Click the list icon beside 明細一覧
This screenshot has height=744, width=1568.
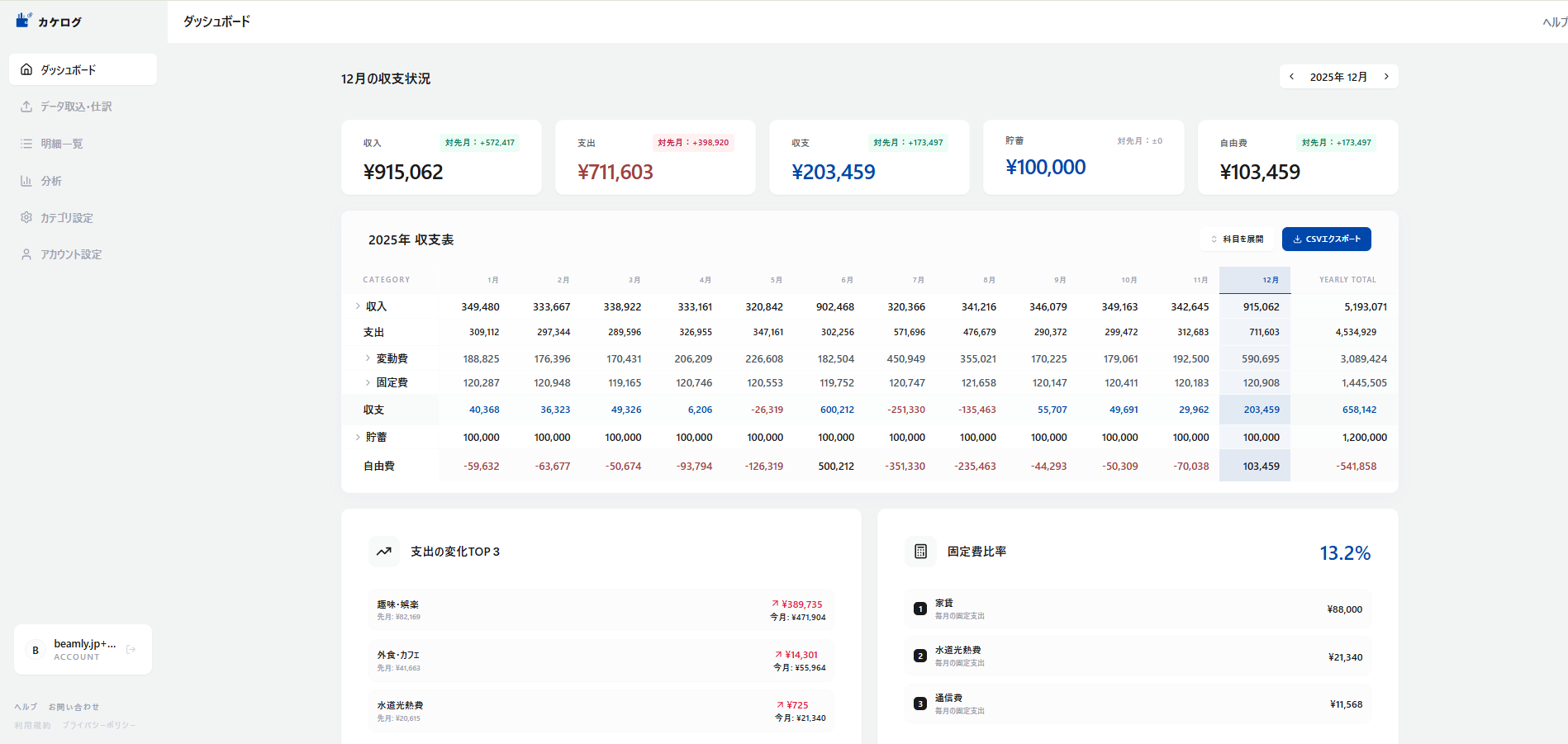[x=26, y=144]
